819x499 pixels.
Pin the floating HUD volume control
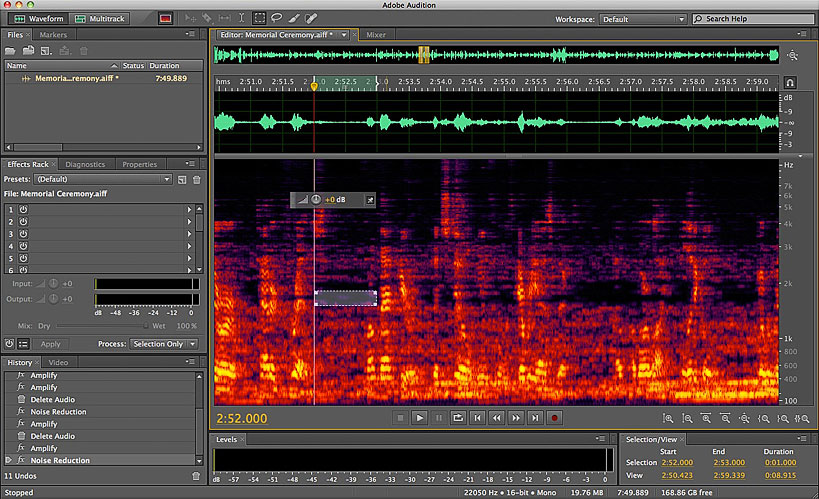(x=370, y=200)
